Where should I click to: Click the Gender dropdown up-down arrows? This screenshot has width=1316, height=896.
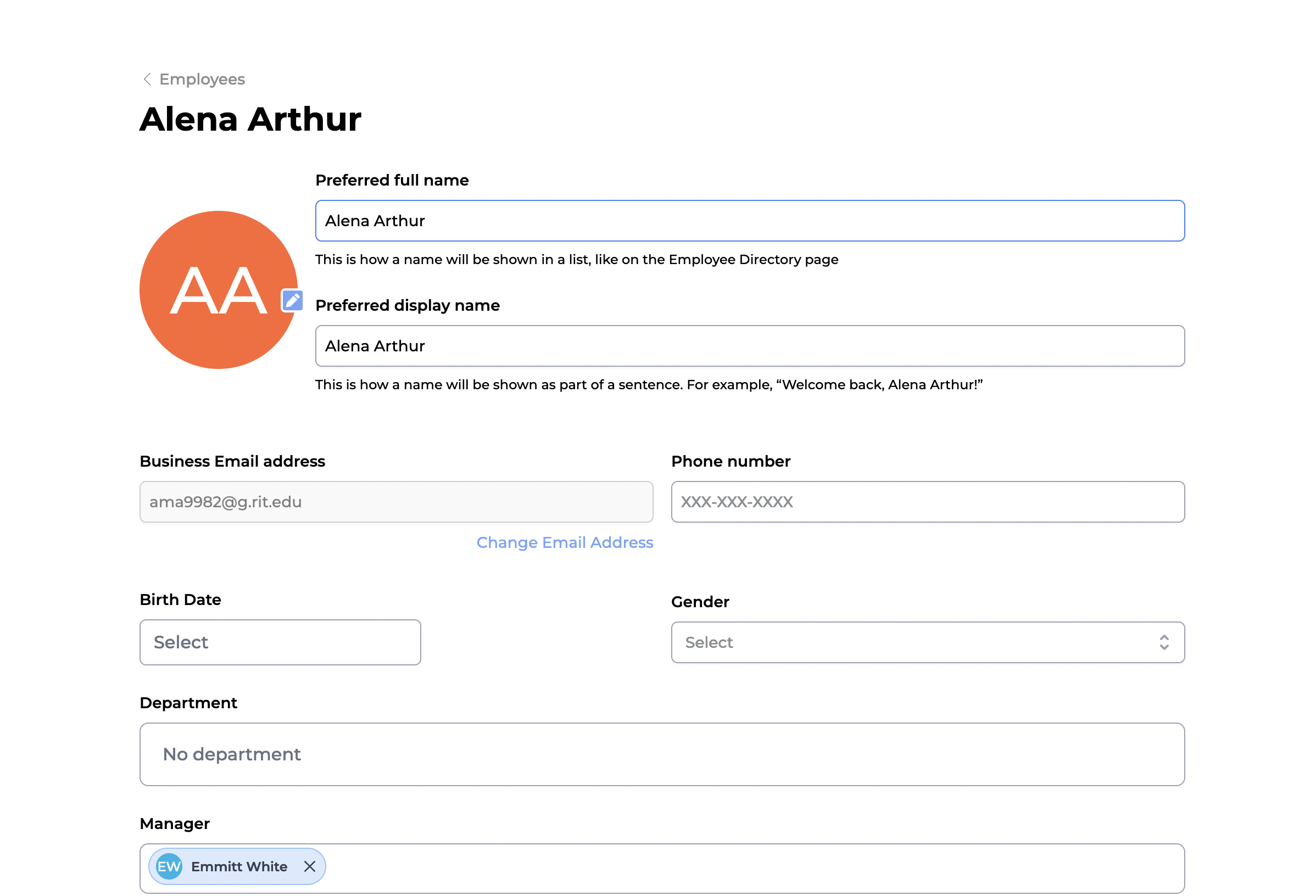tap(1164, 642)
